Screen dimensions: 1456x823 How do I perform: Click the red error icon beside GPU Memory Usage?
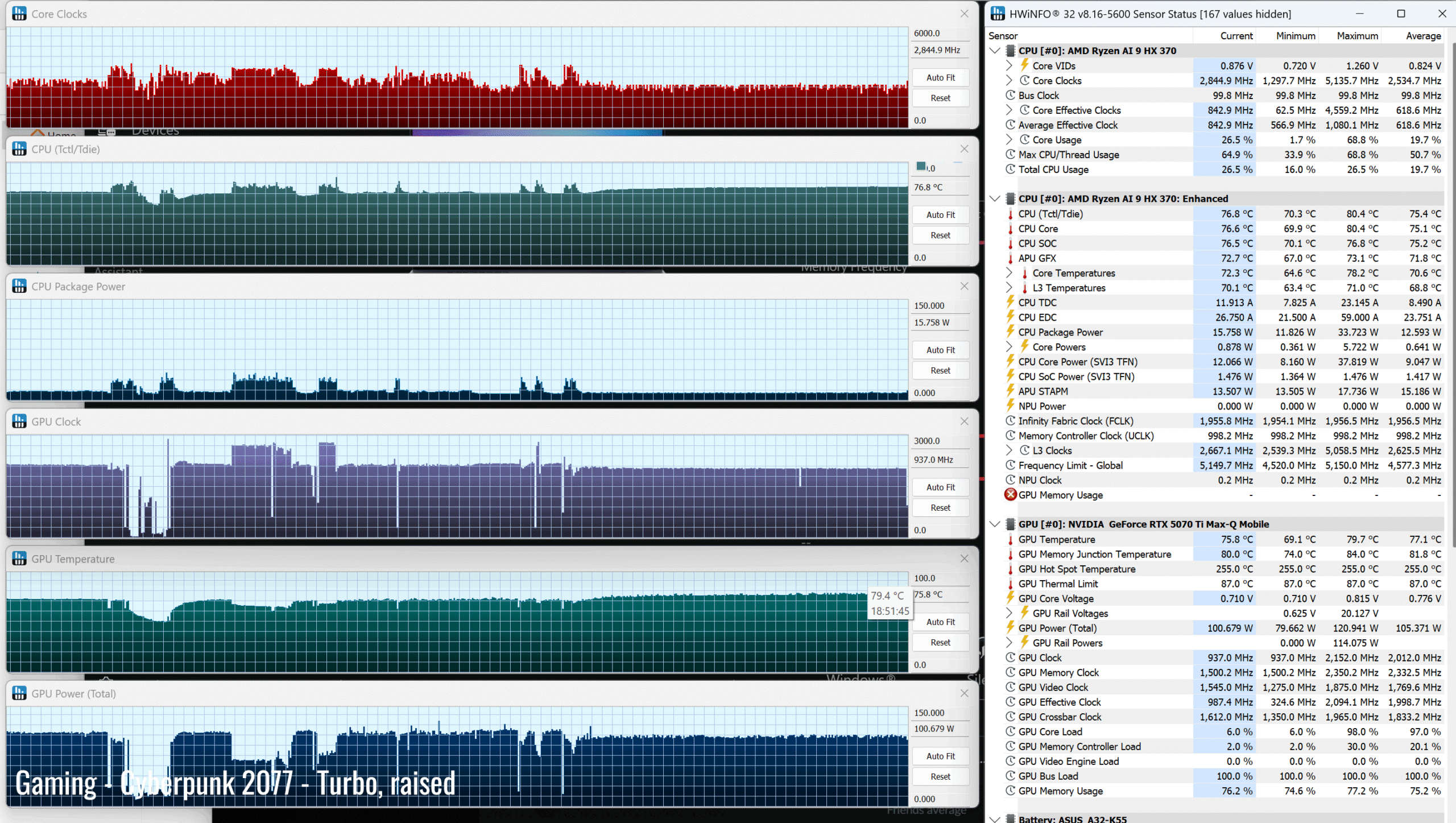click(x=1010, y=495)
